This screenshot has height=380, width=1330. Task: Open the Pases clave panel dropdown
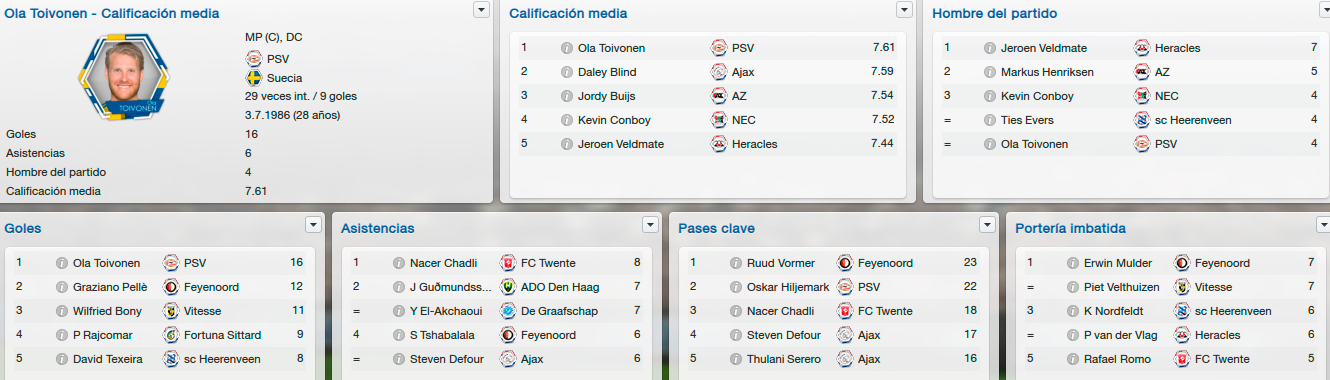(988, 224)
